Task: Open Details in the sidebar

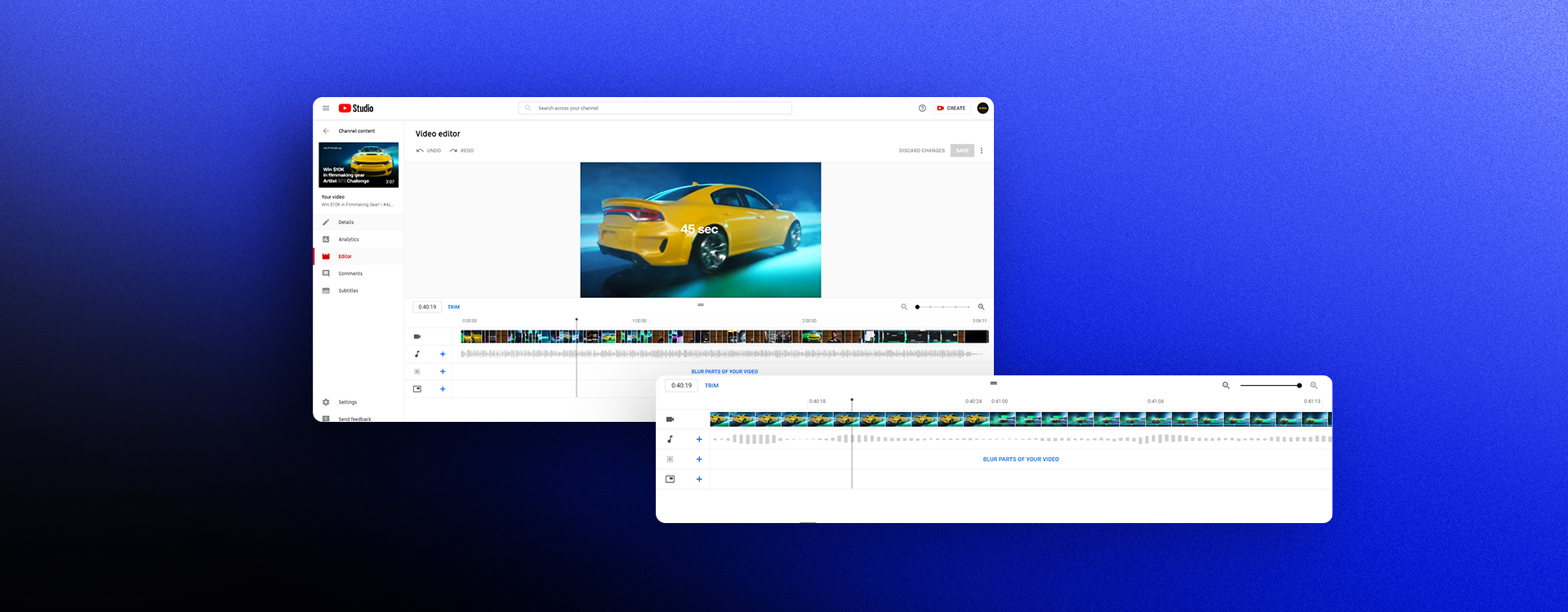Action: point(346,223)
